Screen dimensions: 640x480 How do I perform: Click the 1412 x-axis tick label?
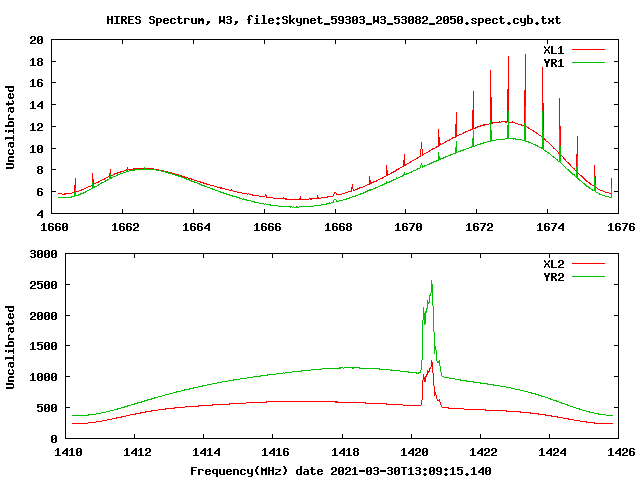point(137,452)
